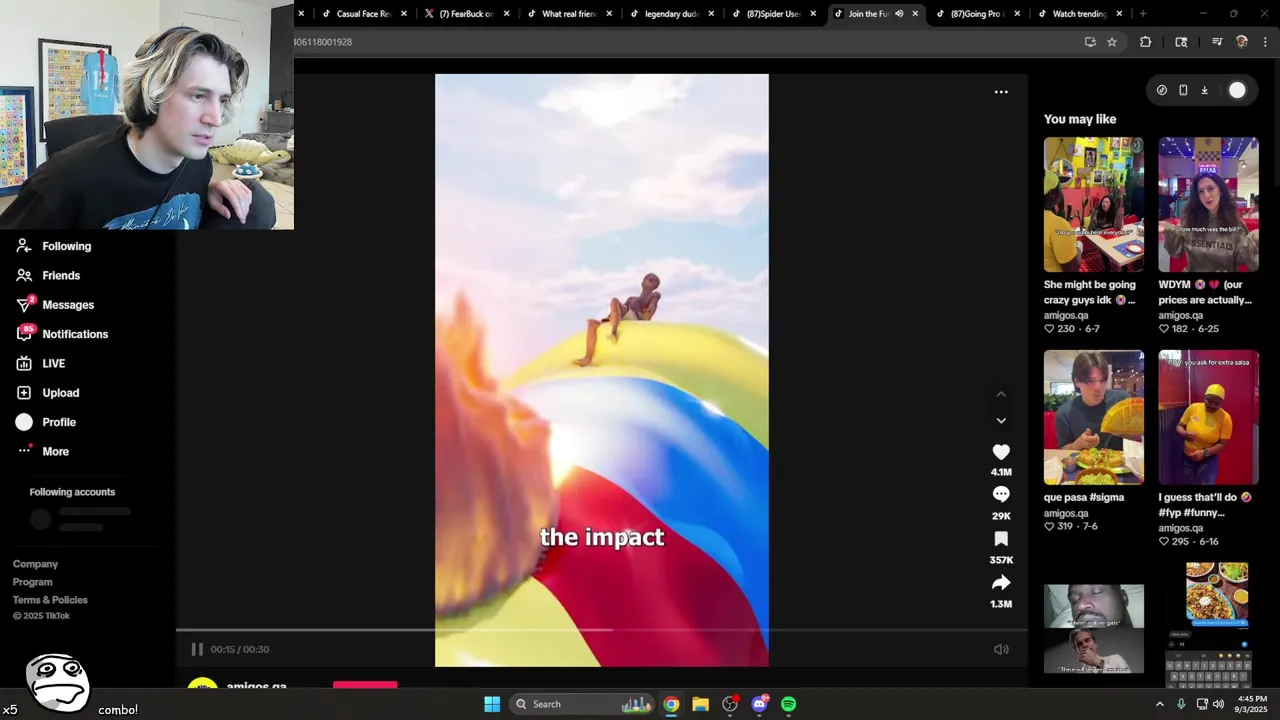Open Chrome extensions puzzle icon
This screenshot has width=1280, height=720.
pyautogui.click(x=1146, y=42)
